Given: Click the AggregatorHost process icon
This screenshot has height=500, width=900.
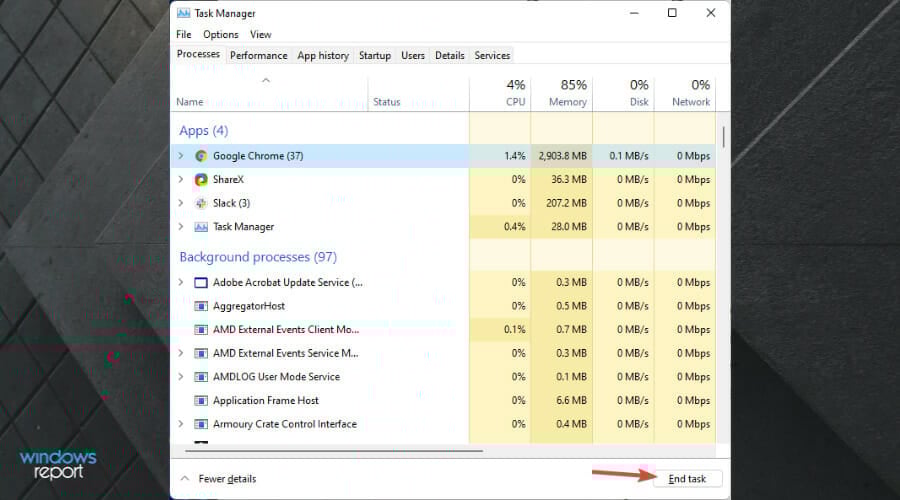Looking at the screenshot, I should point(201,306).
